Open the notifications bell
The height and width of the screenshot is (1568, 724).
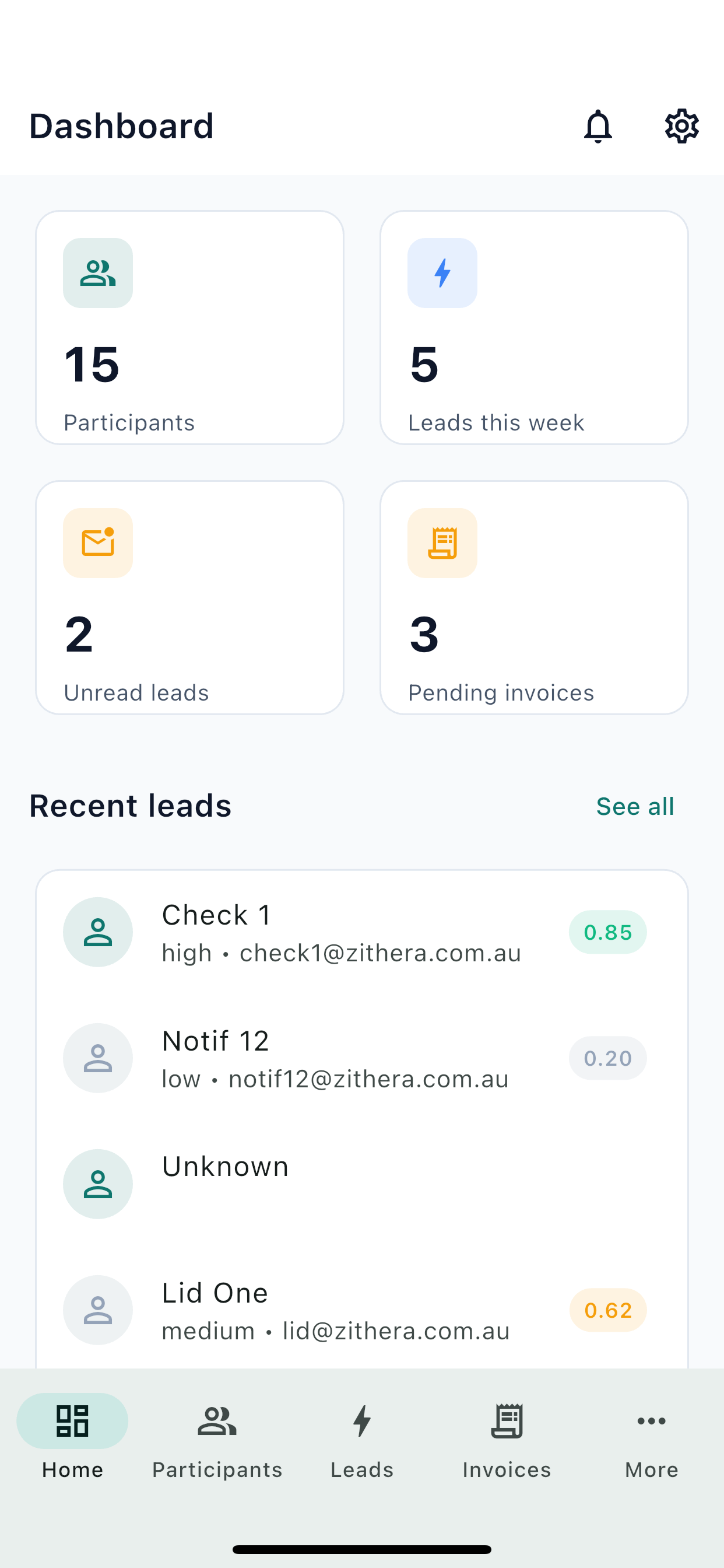(x=598, y=127)
